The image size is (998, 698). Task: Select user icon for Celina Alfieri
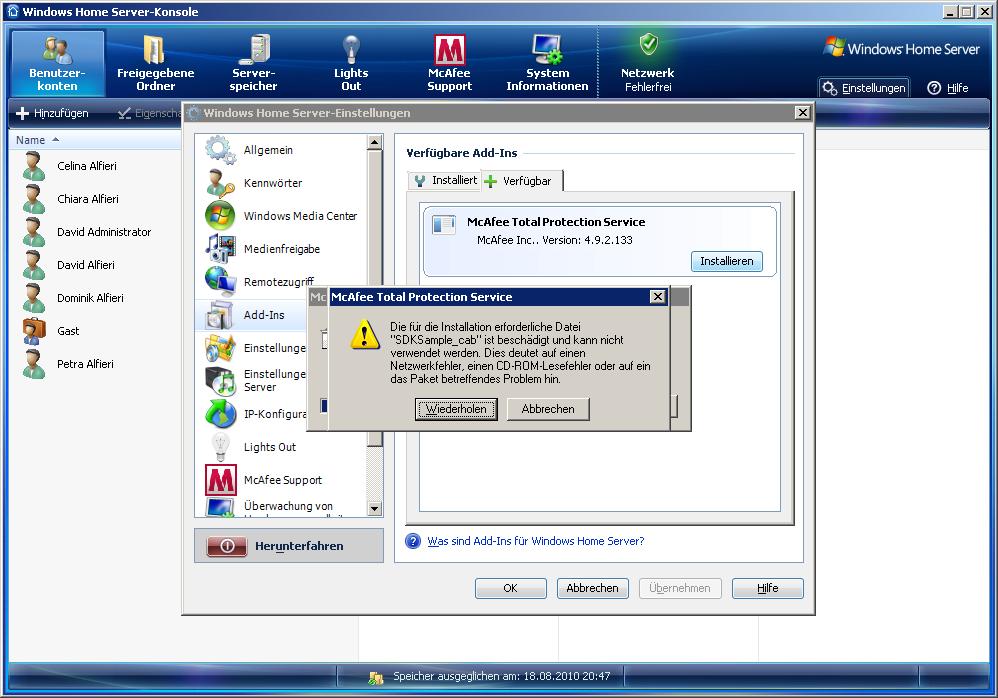[x=34, y=166]
